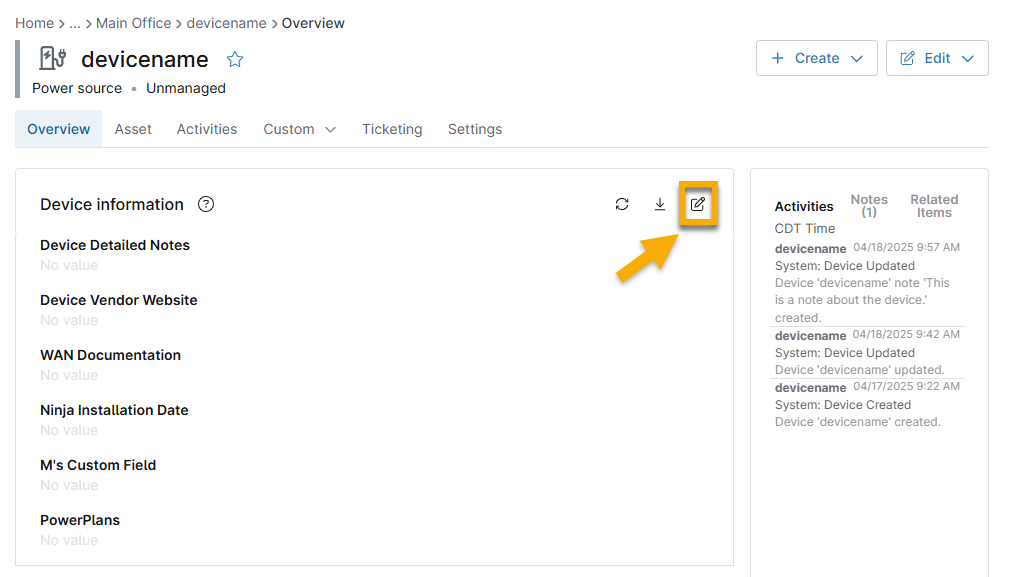
Task: Expand the Edit dropdown menu
Action: click(966, 58)
